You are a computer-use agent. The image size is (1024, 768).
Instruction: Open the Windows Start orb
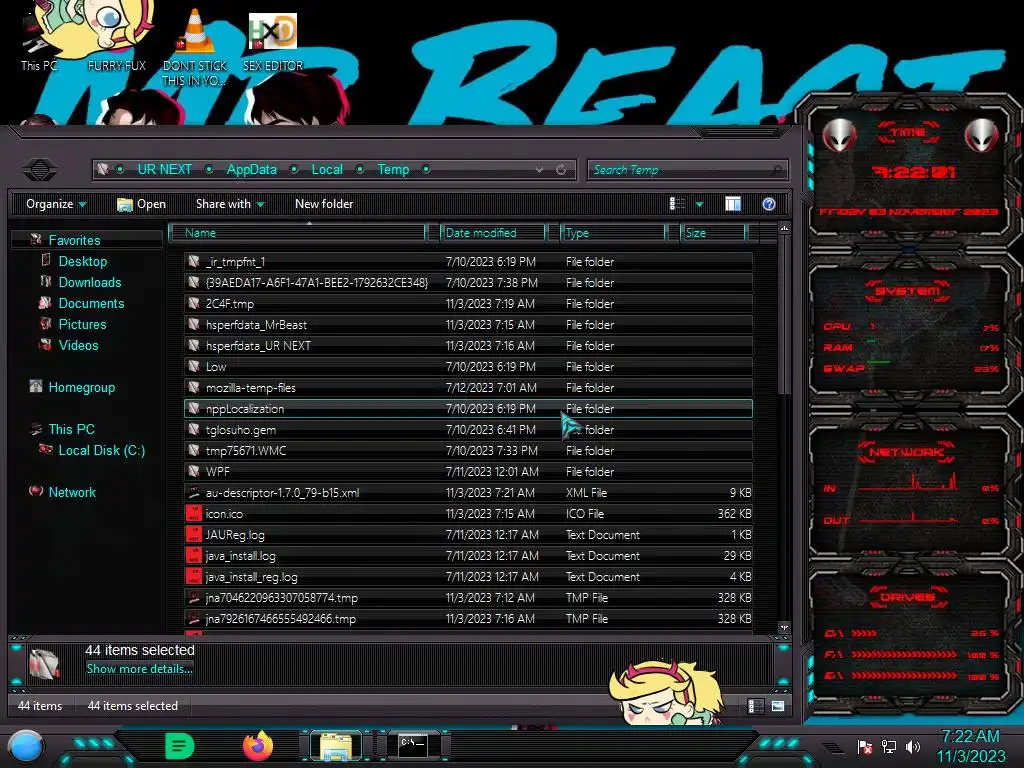click(x=26, y=746)
